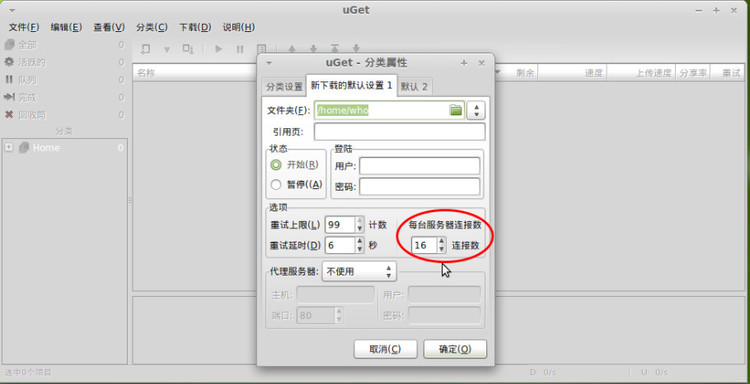This screenshot has width=750, height=384.
Task: Open the 文件(F) menu
Action: [24, 27]
